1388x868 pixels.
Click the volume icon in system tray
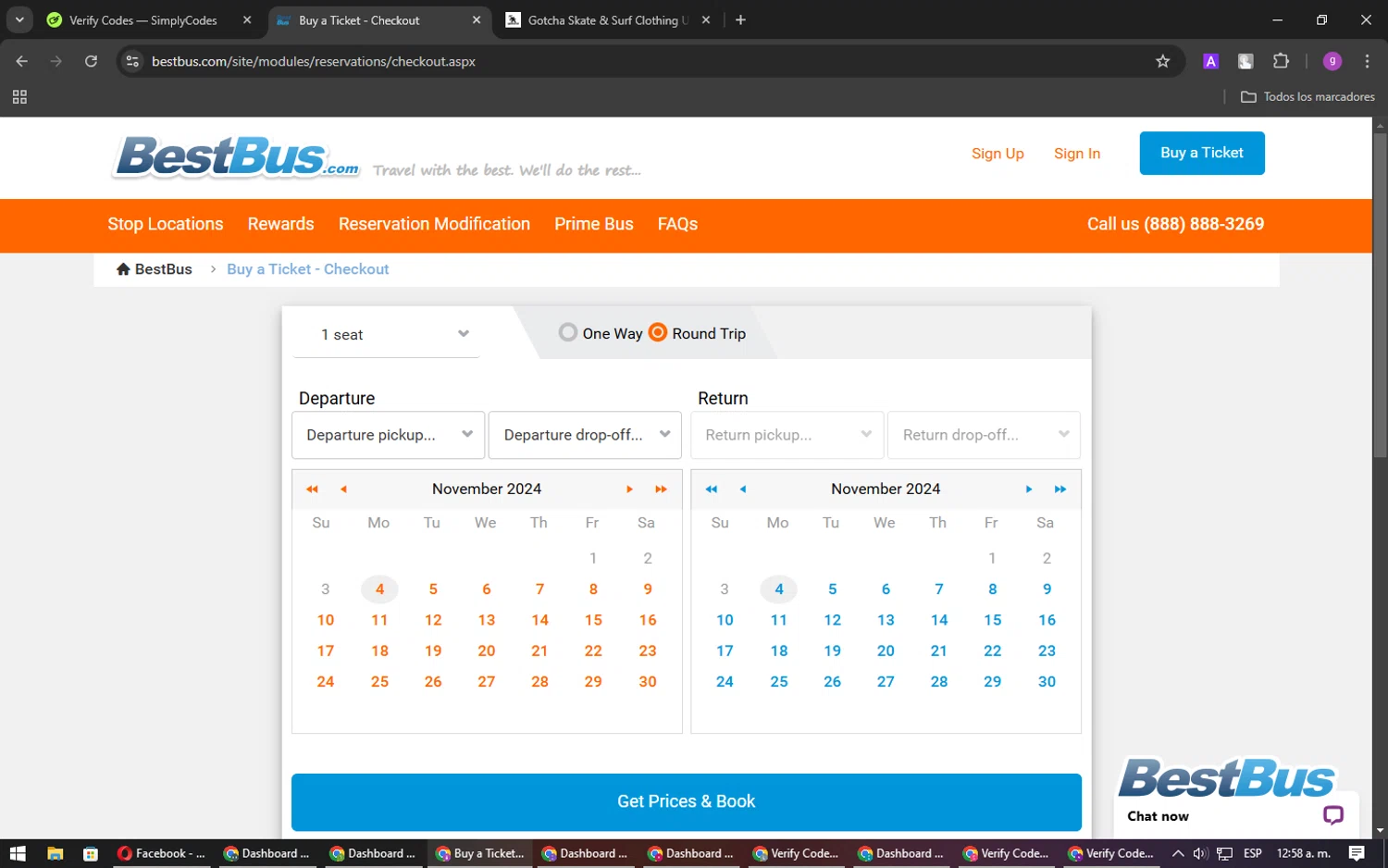tap(1200, 853)
